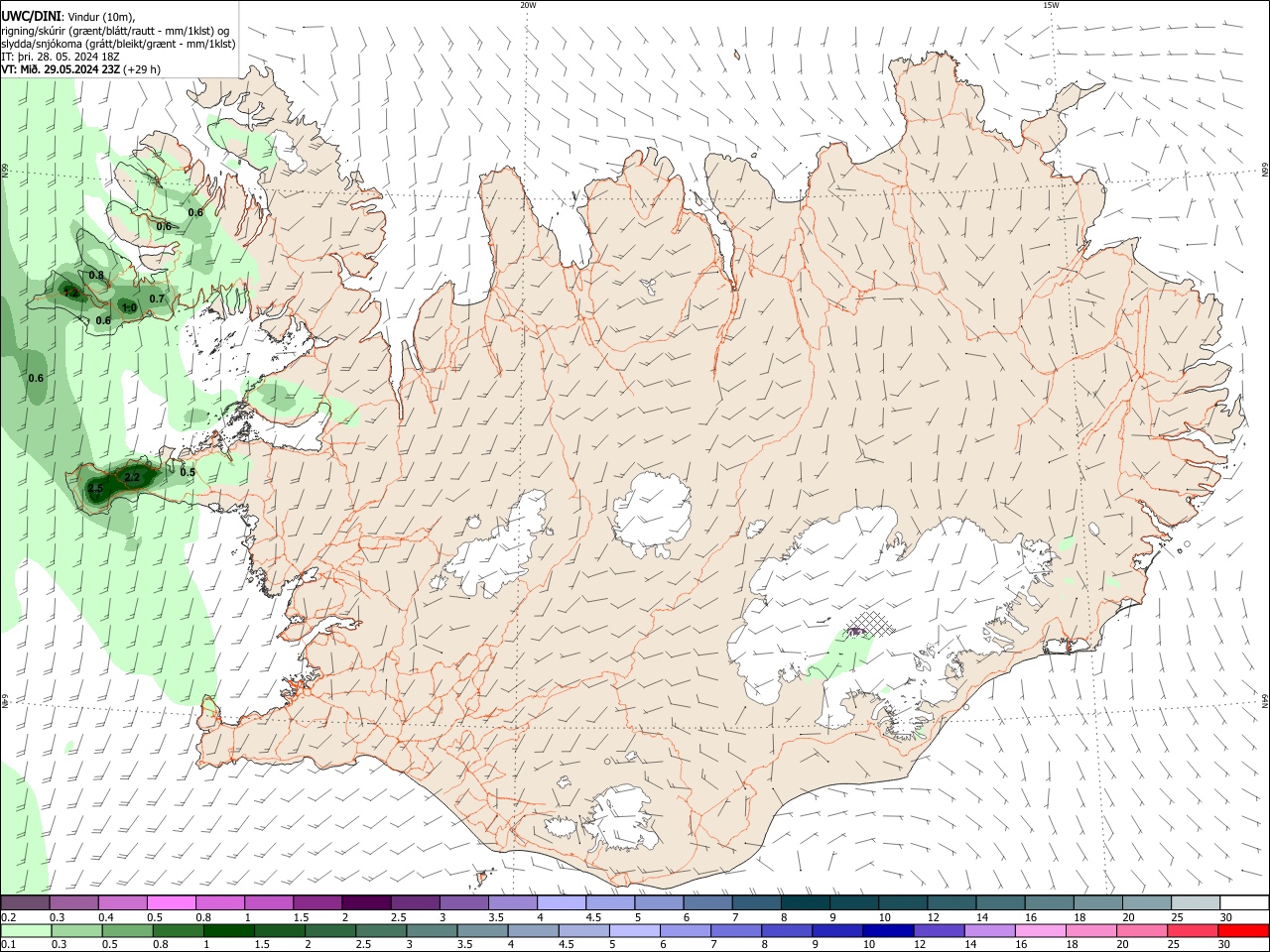
Task: Click the 'slydda/snjókoma' legend description line
Action: point(118,44)
